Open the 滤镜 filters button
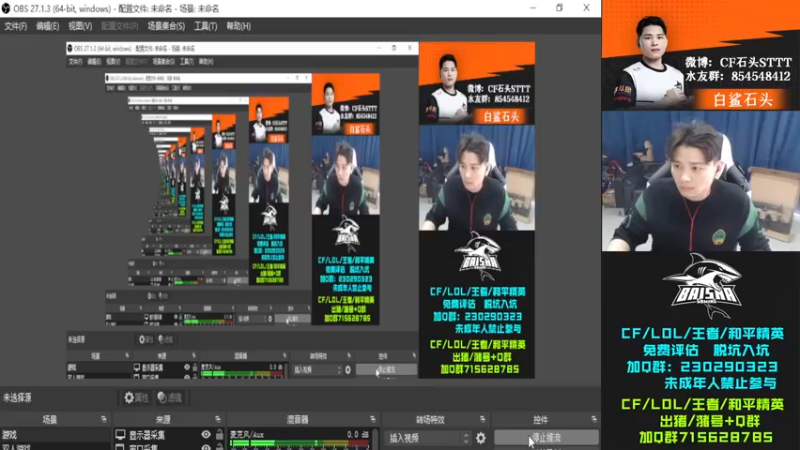 [x=170, y=397]
